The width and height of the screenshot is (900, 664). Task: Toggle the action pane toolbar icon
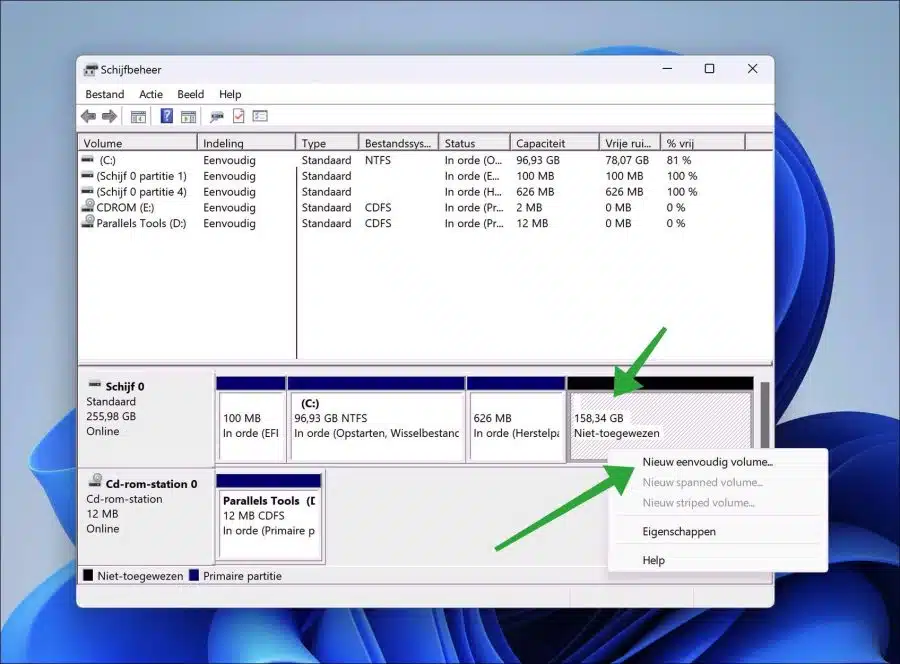point(188,117)
